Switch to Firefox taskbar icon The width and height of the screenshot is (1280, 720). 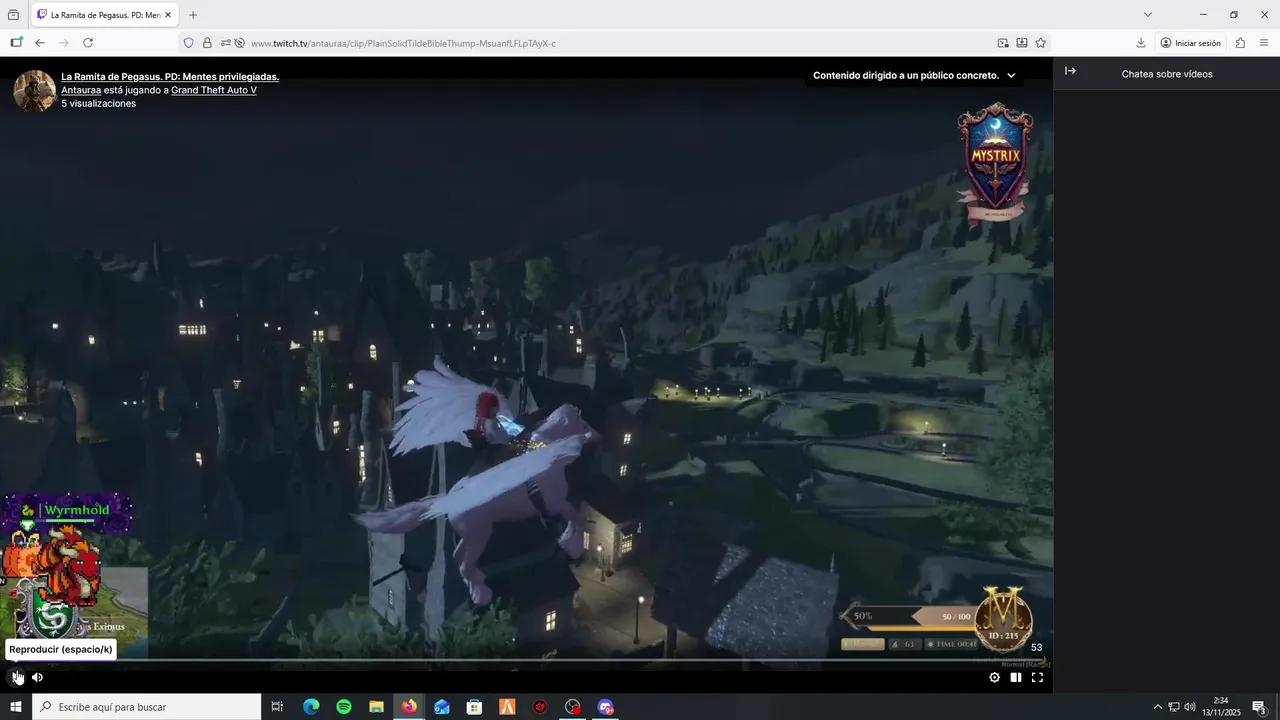point(409,707)
